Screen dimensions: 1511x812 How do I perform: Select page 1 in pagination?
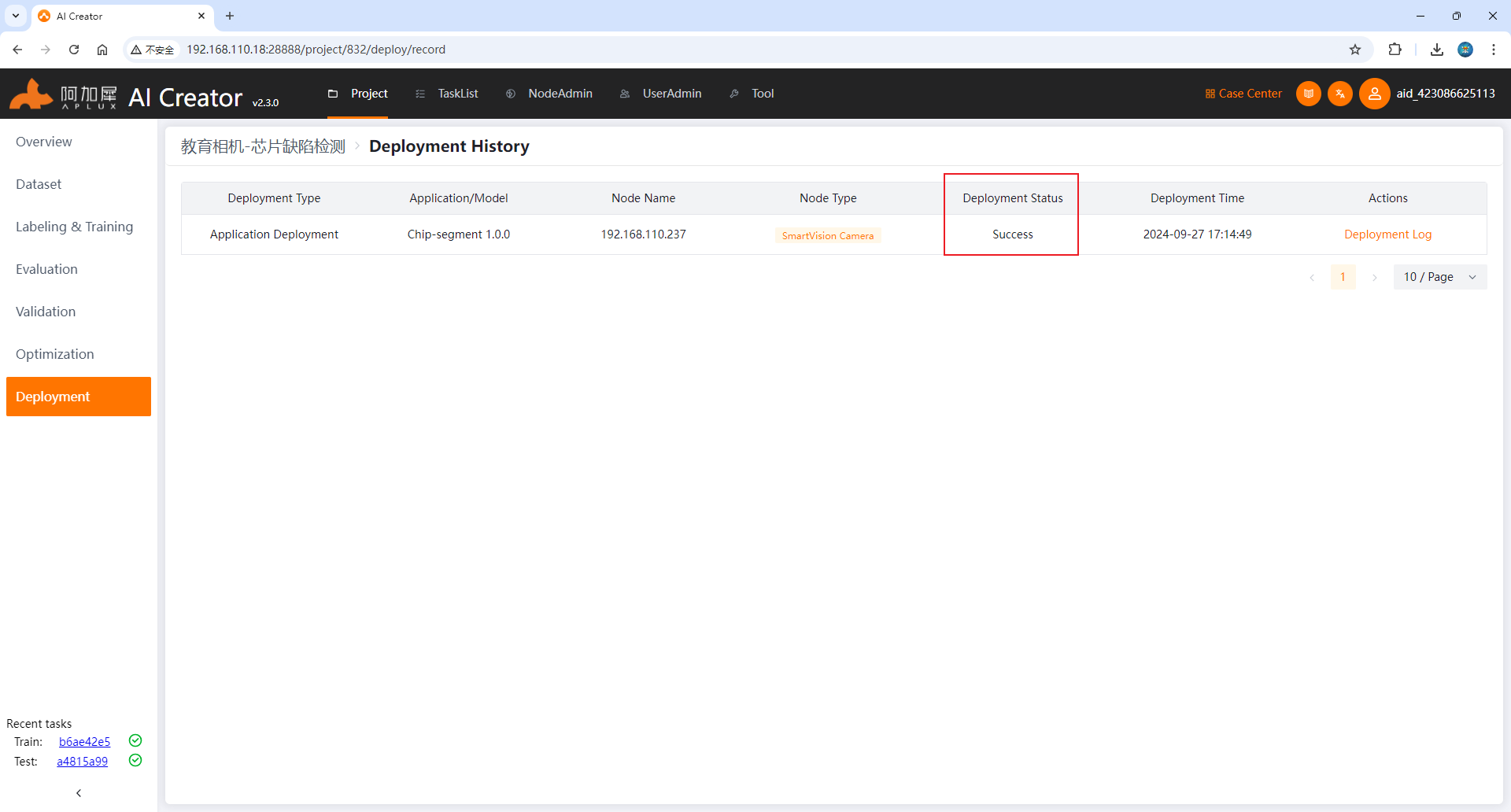pos(1343,277)
